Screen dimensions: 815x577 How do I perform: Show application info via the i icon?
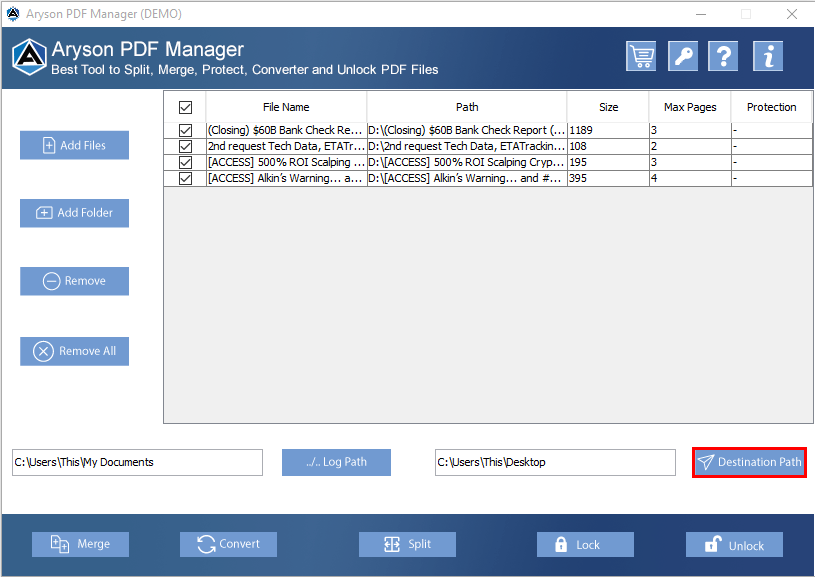tap(768, 56)
